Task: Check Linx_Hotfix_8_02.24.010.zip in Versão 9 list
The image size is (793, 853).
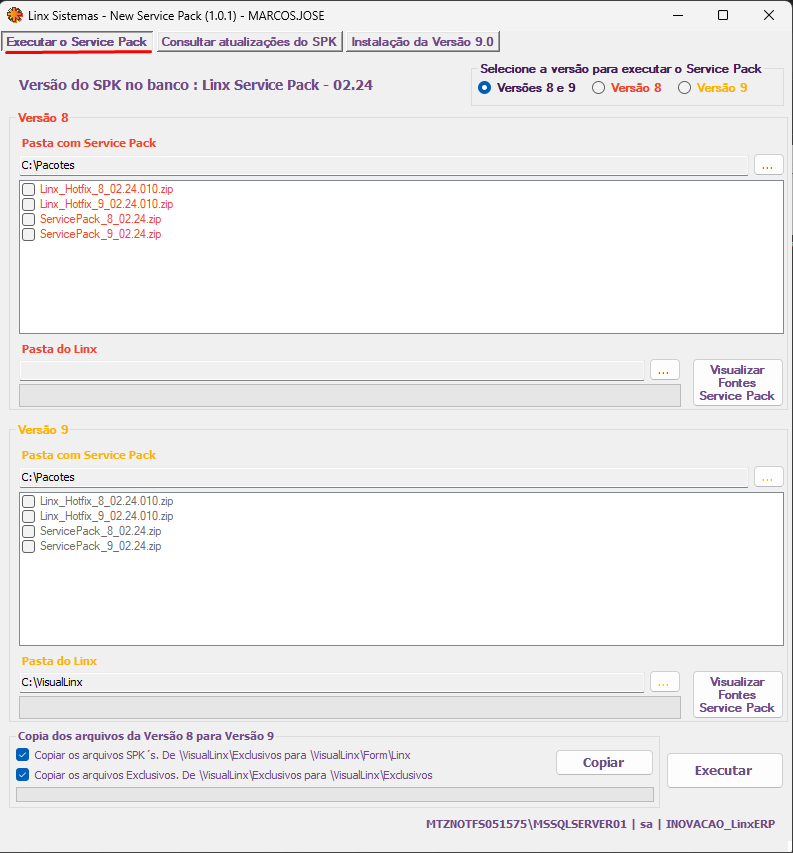Action: (x=28, y=502)
